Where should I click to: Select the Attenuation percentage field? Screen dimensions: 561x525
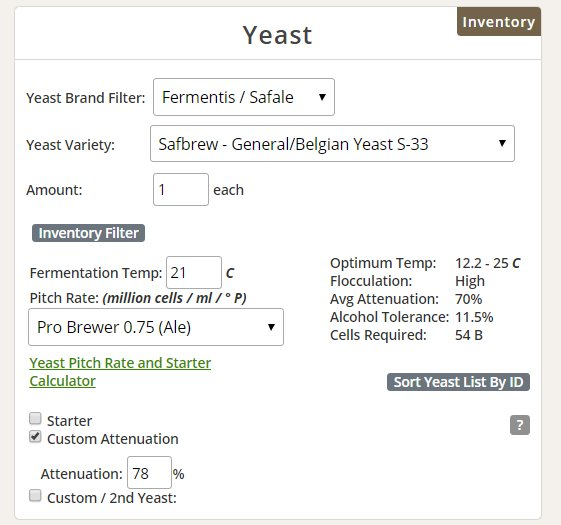click(149, 473)
